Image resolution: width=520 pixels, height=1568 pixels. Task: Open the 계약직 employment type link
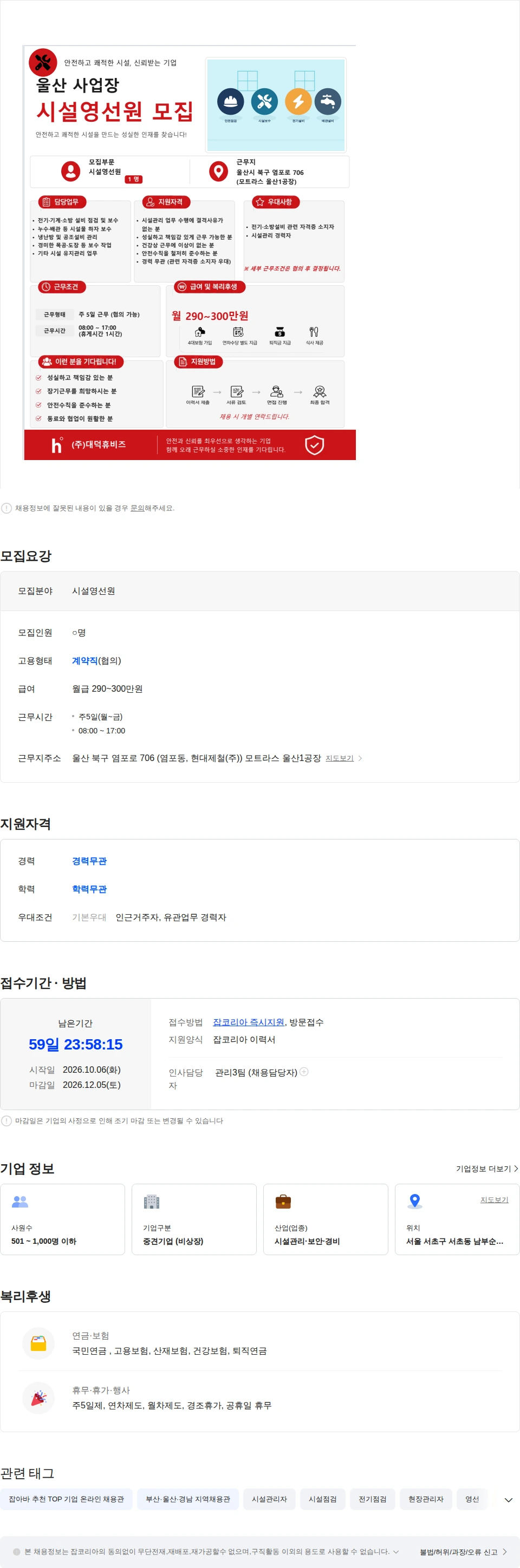click(x=84, y=660)
